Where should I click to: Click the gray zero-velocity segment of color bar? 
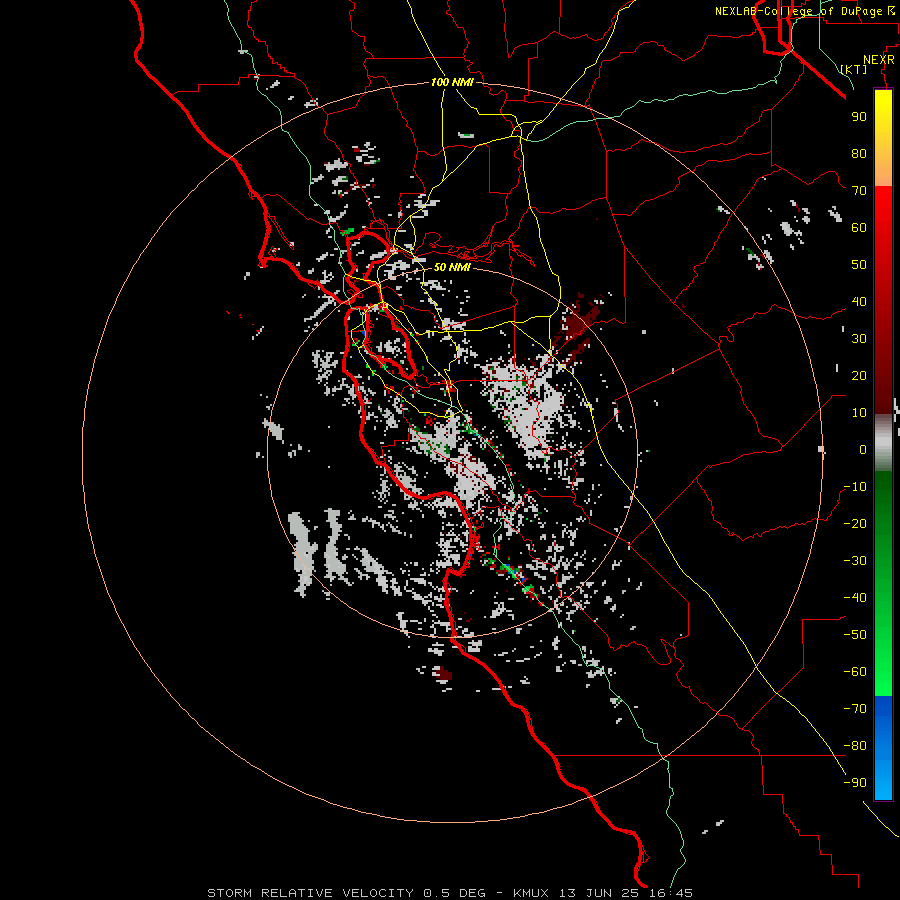point(883,443)
